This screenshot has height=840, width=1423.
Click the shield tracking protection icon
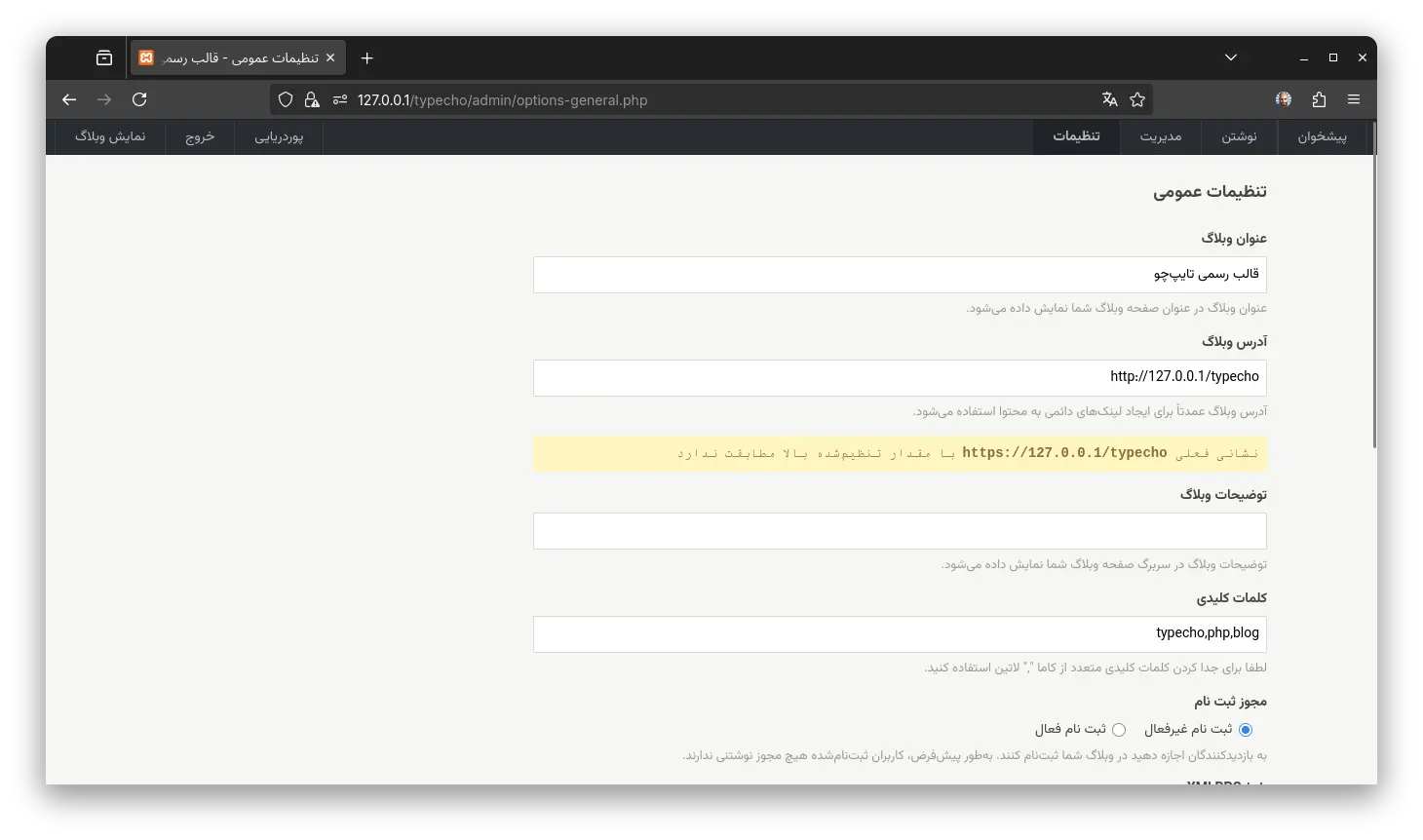(x=286, y=99)
